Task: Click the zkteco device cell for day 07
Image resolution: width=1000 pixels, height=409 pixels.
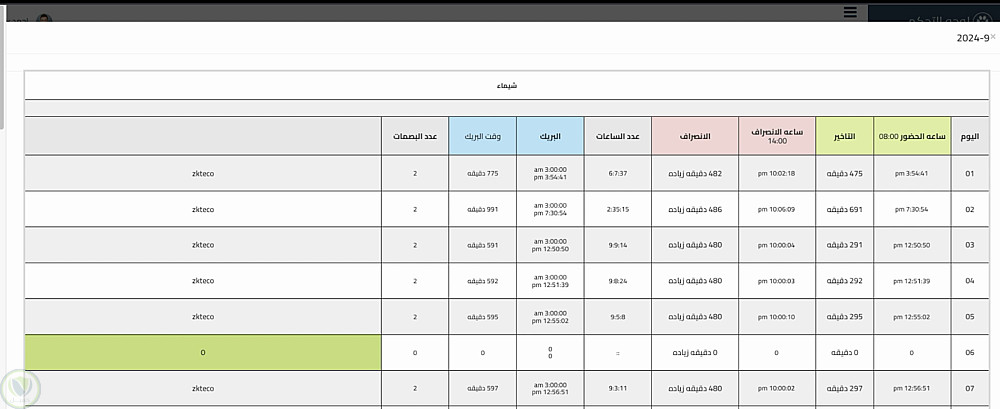Action: click(203, 388)
